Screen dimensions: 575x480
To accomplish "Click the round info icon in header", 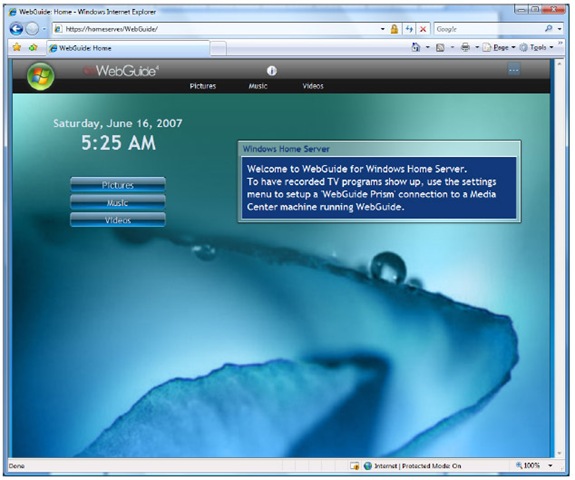I will coord(272,70).
